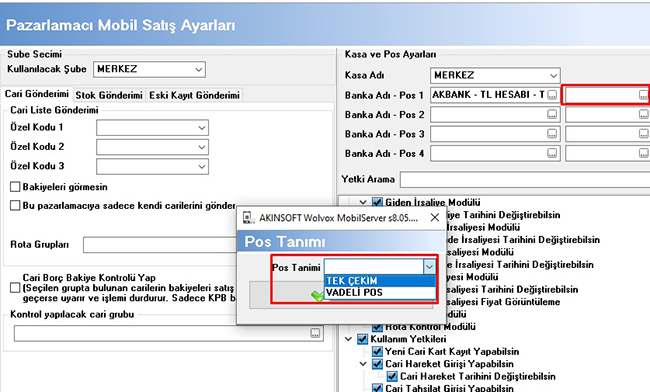Enable Cari Borç Bakiye Kontrolü Yap

15,288
